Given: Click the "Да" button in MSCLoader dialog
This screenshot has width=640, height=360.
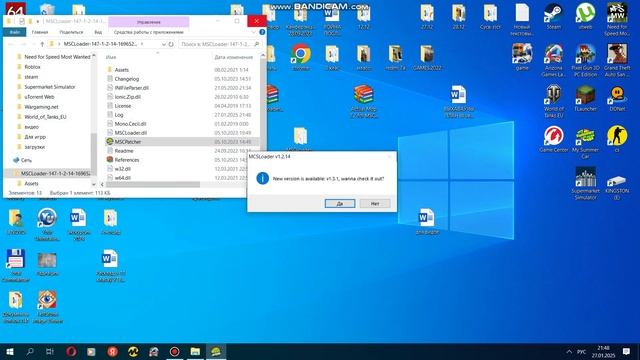Looking at the screenshot, I should click(340, 203).
